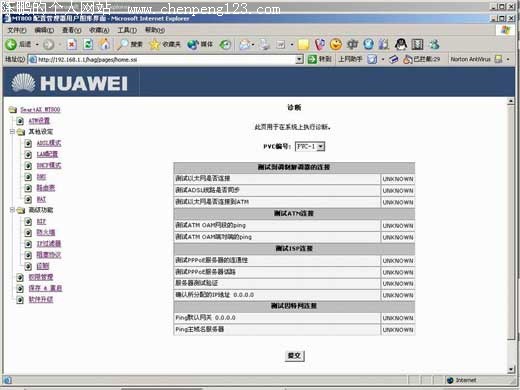Open the SmartAX MT800 root link

tap(40, 110)
